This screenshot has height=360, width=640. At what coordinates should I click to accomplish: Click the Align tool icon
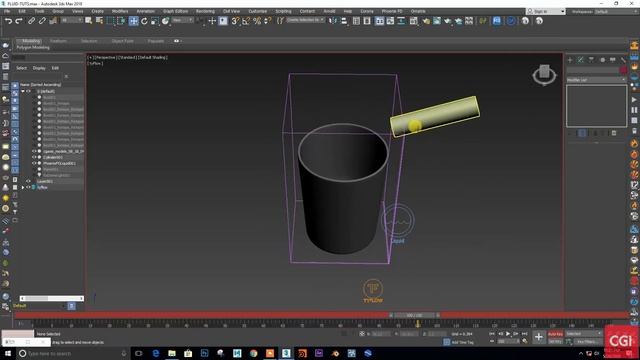[344, 21]
